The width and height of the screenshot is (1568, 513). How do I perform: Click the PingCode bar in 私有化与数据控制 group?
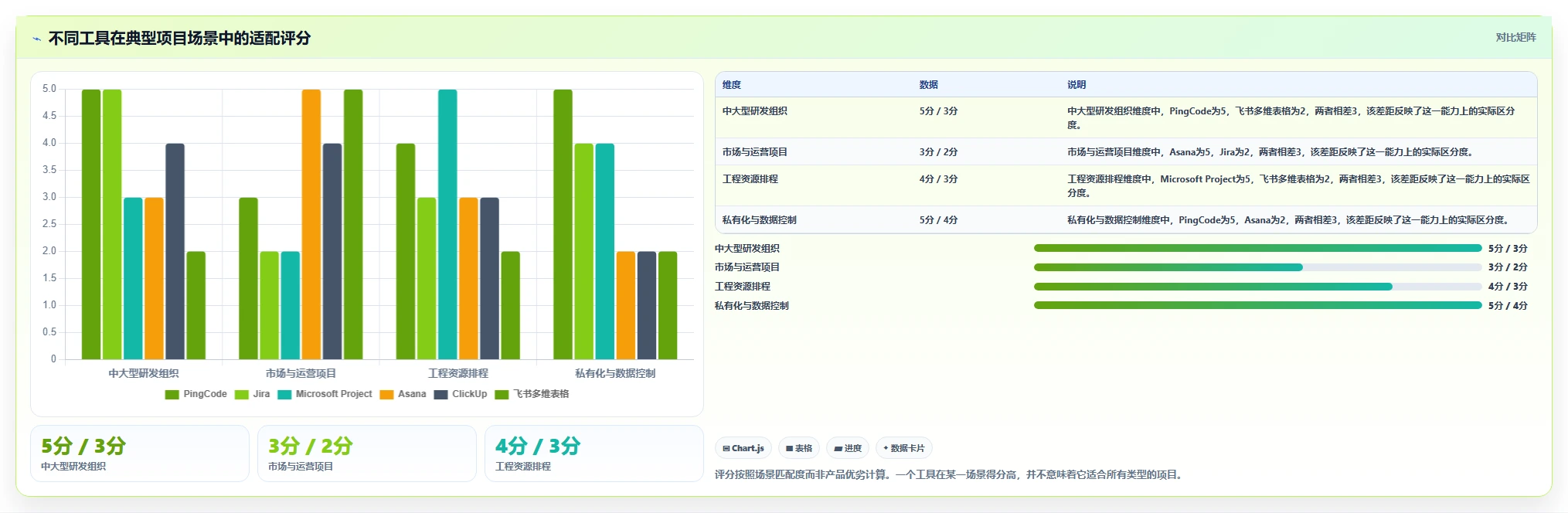pyautogui.click(x=563, y=224)
